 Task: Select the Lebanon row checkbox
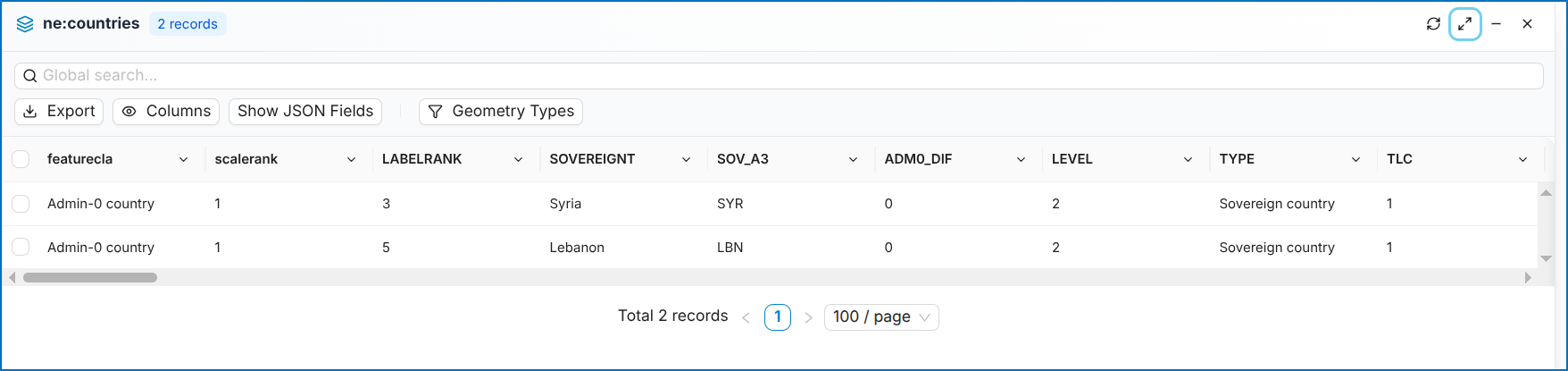[21, 248]
